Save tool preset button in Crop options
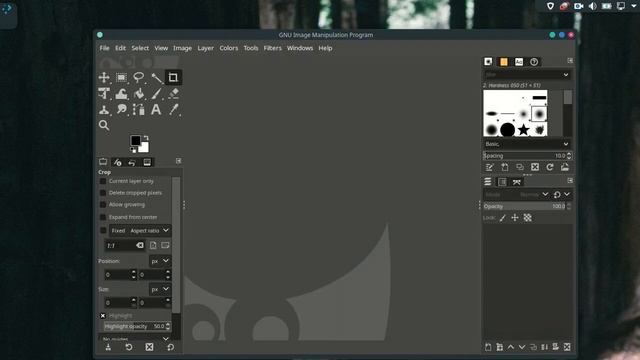The width and height of the screenshot is (640, 360). point(108,347)
